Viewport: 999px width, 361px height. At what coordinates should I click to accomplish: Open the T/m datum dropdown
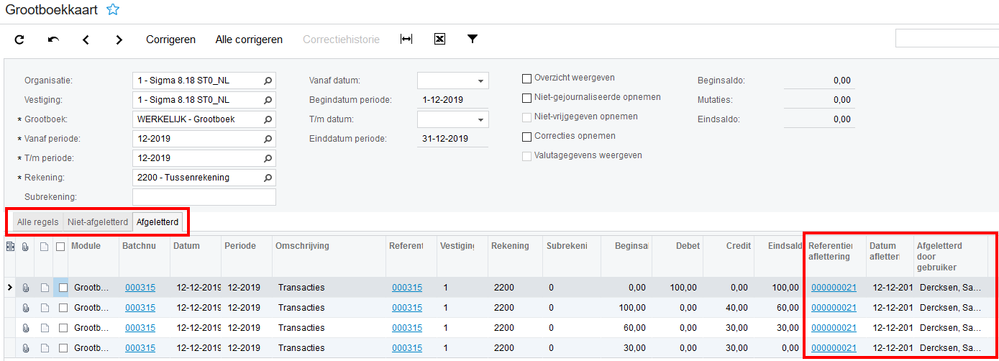tap(480, 120)
